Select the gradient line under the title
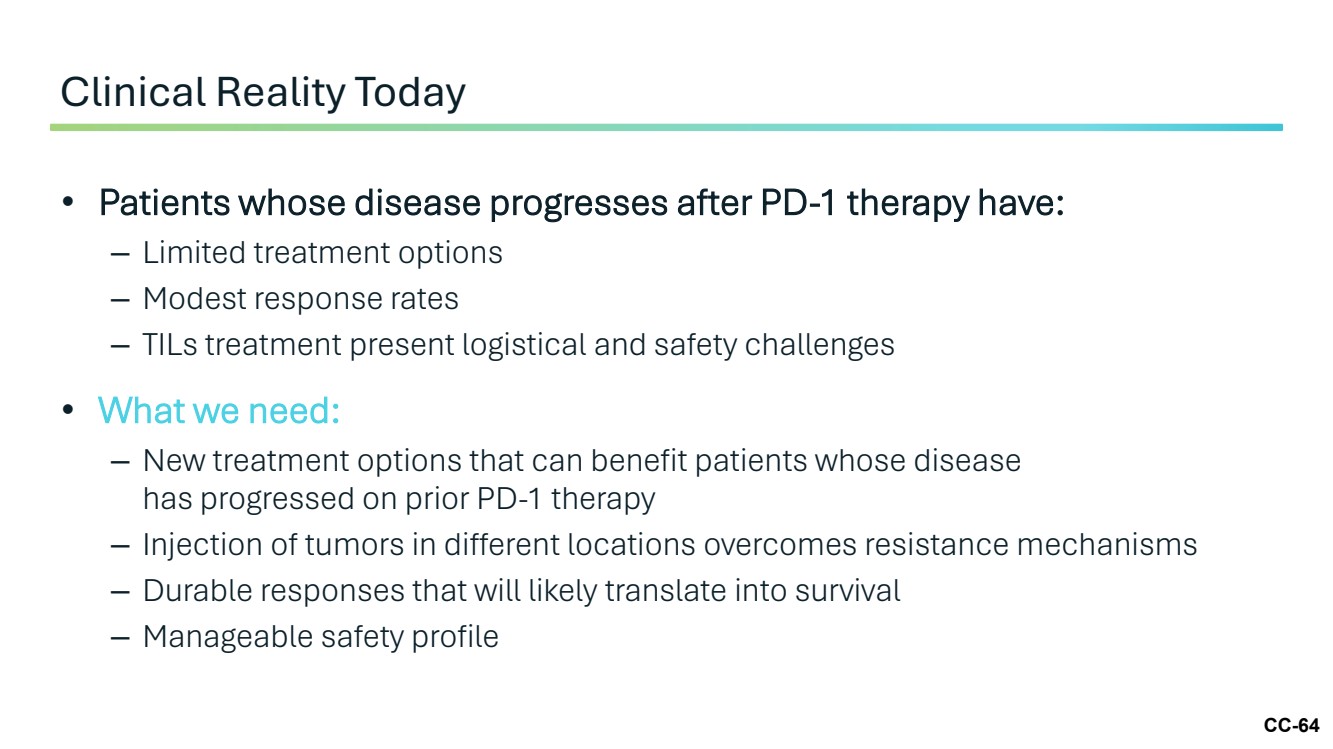 [x=666, y=127]
